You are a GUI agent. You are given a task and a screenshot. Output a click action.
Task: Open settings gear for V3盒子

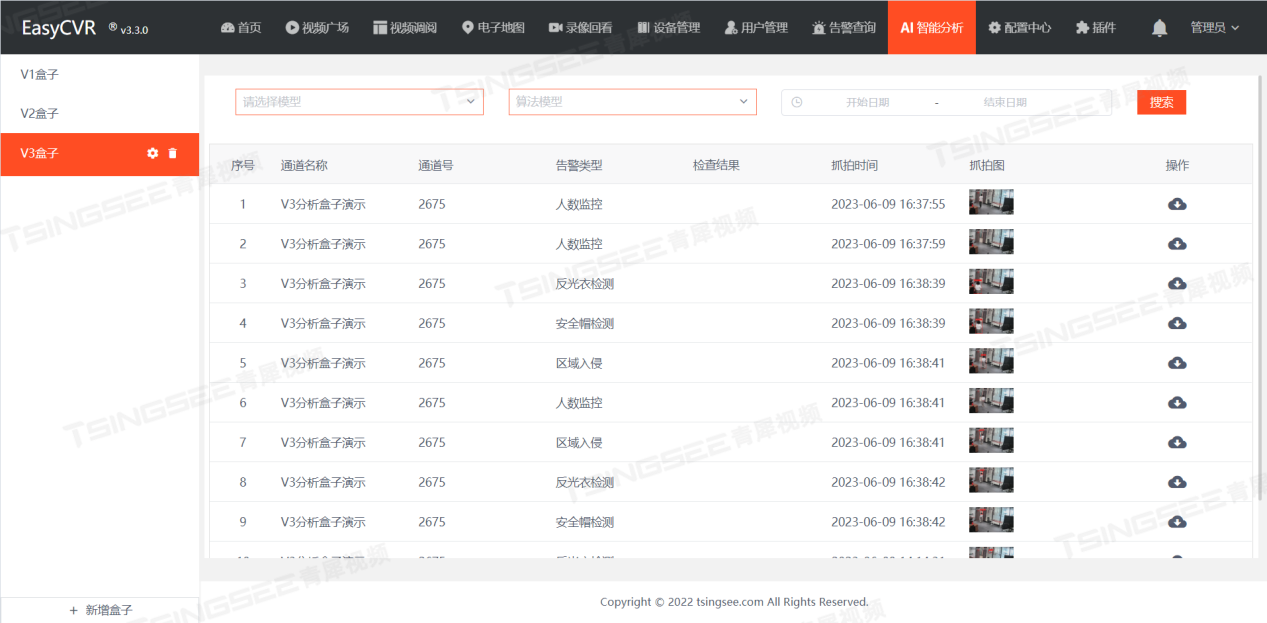(x=153, y=153)
